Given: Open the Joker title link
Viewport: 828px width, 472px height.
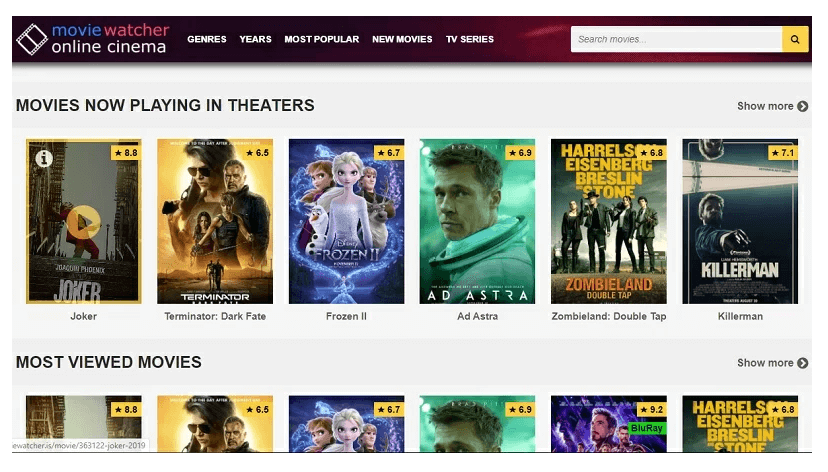Looking at the screenshot, I should tap(83, 316).
